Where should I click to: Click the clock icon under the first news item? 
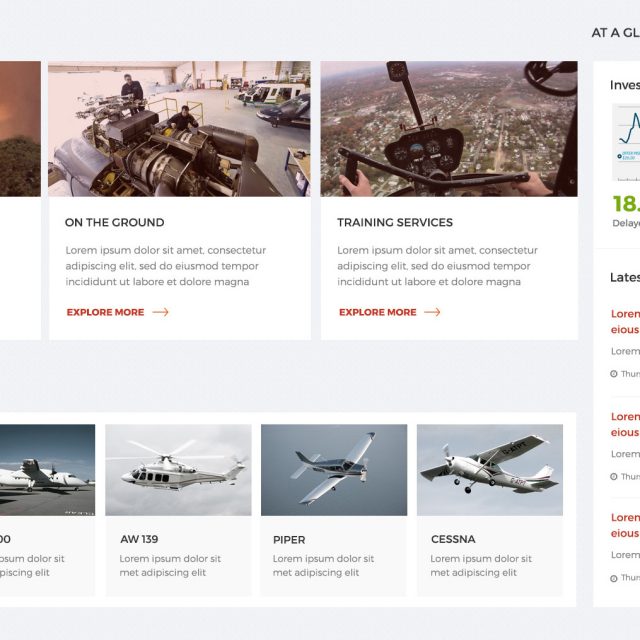coord(613,374)
